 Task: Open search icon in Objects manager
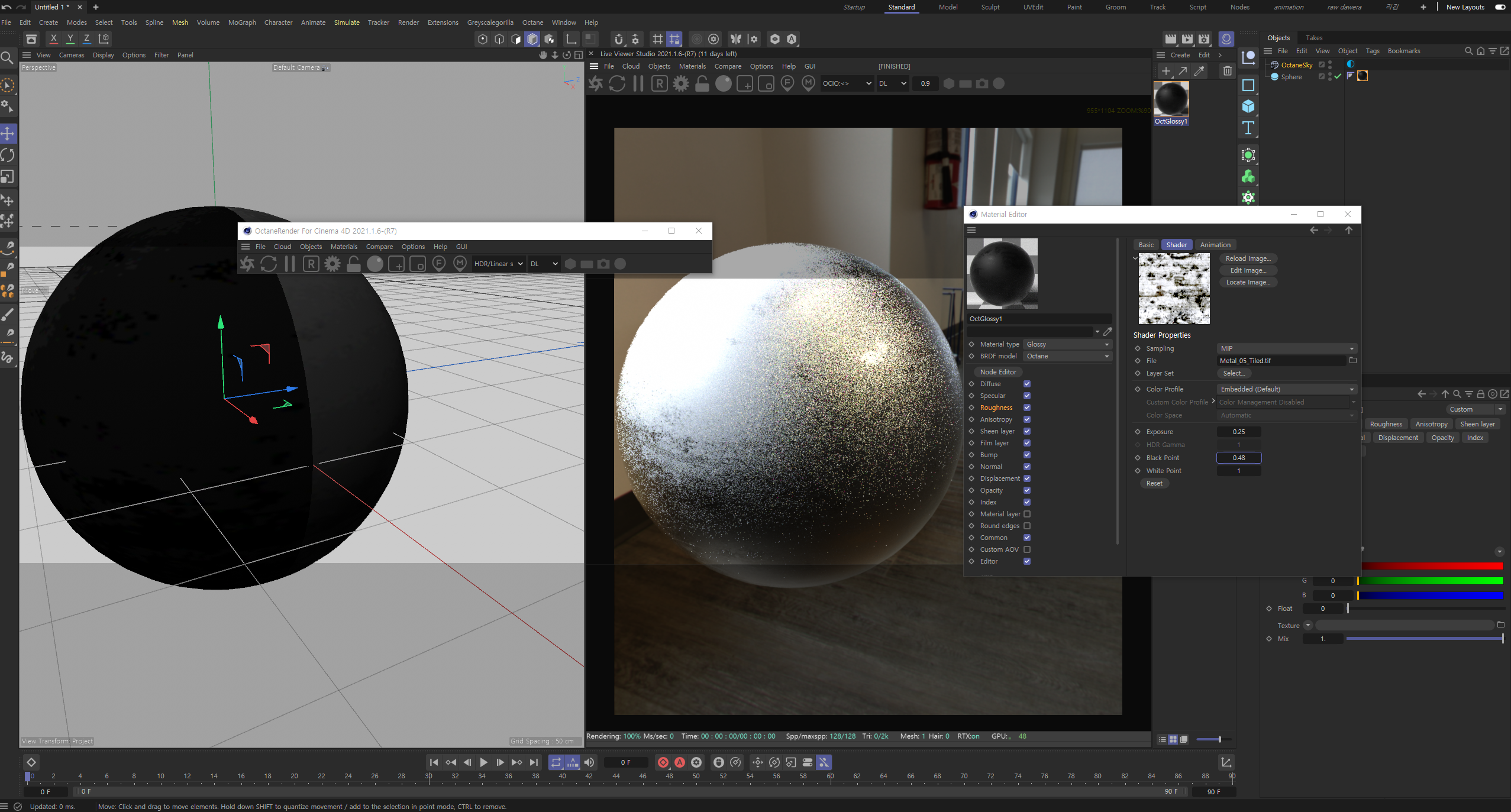1468,51
